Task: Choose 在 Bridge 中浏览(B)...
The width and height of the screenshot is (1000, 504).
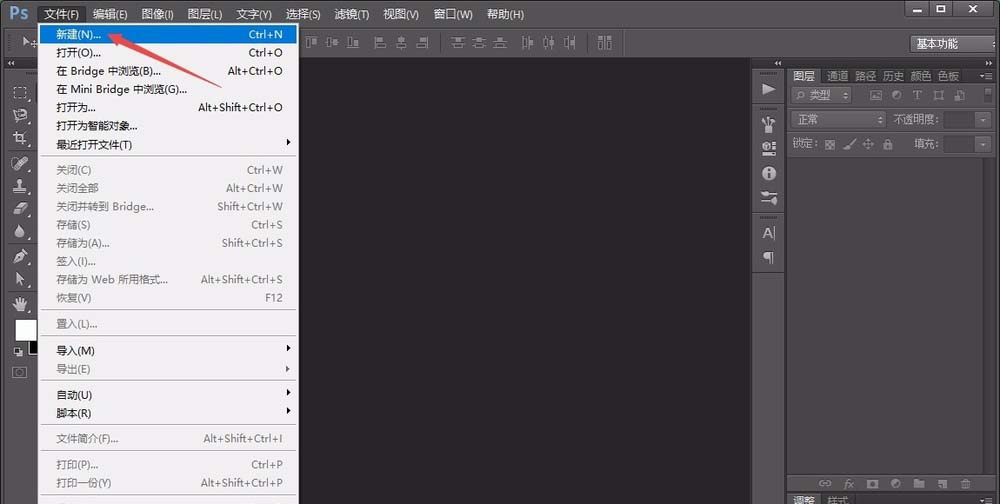Action: click(168, 71)
